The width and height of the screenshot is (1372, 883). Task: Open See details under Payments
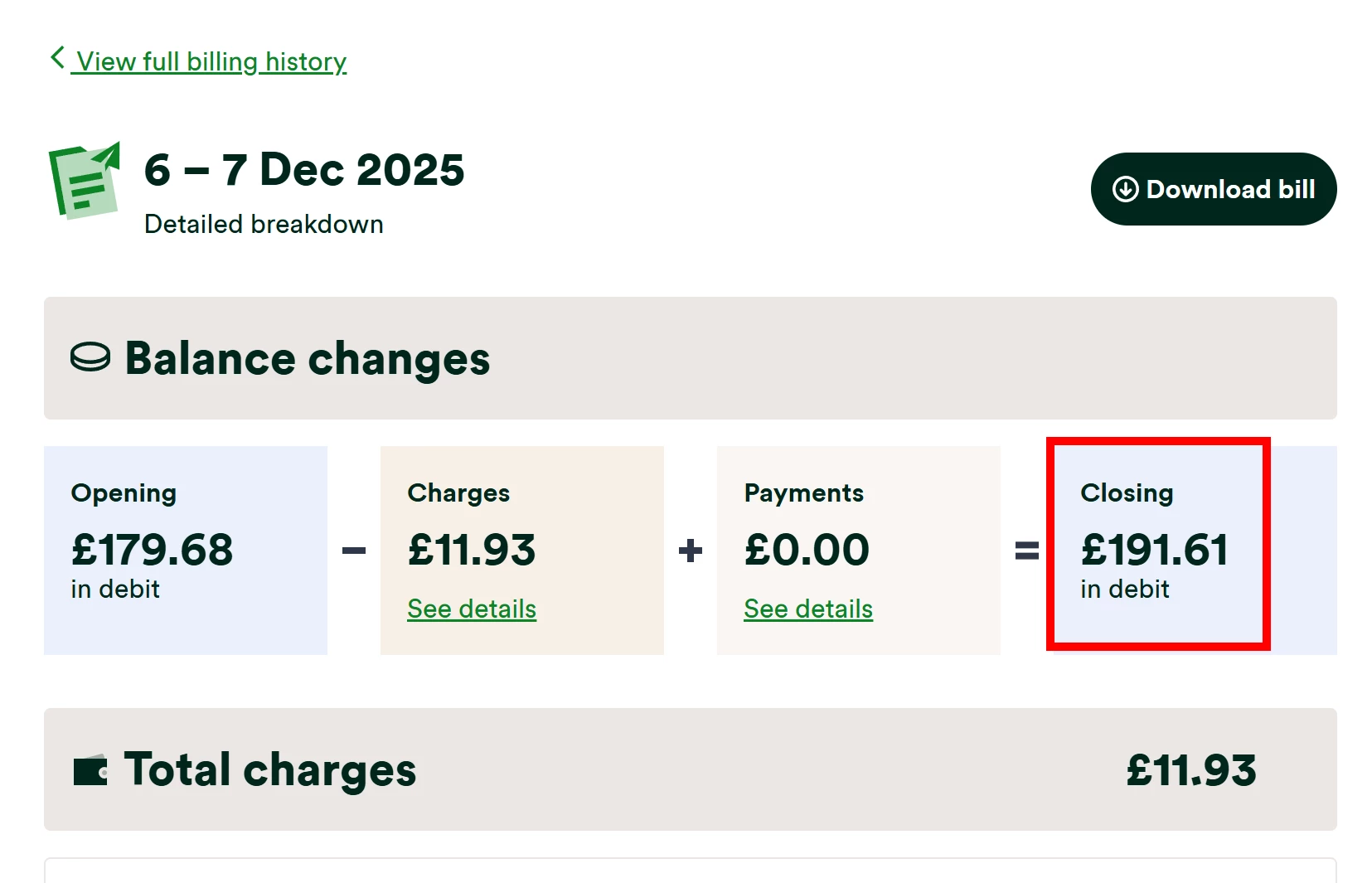tap(808, 609)
